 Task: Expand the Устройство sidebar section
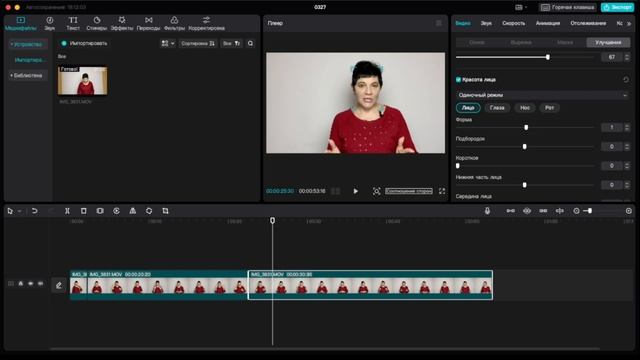(x=28, y=44)
